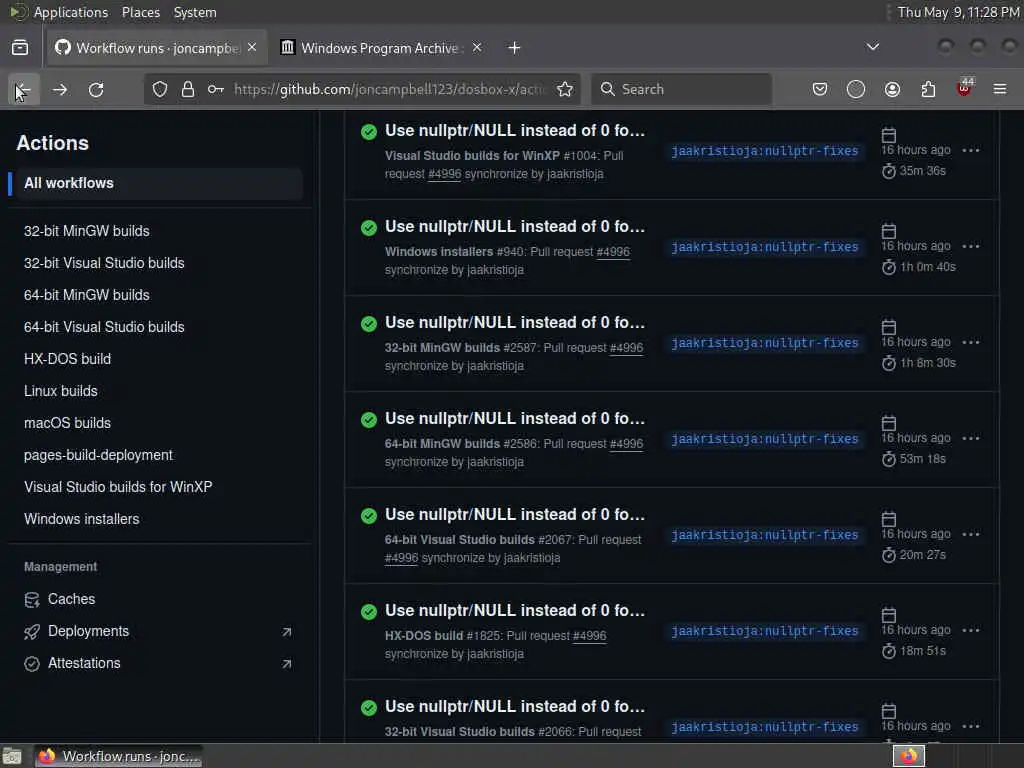Click #4996 link in 64-bit Visual Studio #2067 row
Screen dimensions: 1024x768
click(x=401, y=558)
